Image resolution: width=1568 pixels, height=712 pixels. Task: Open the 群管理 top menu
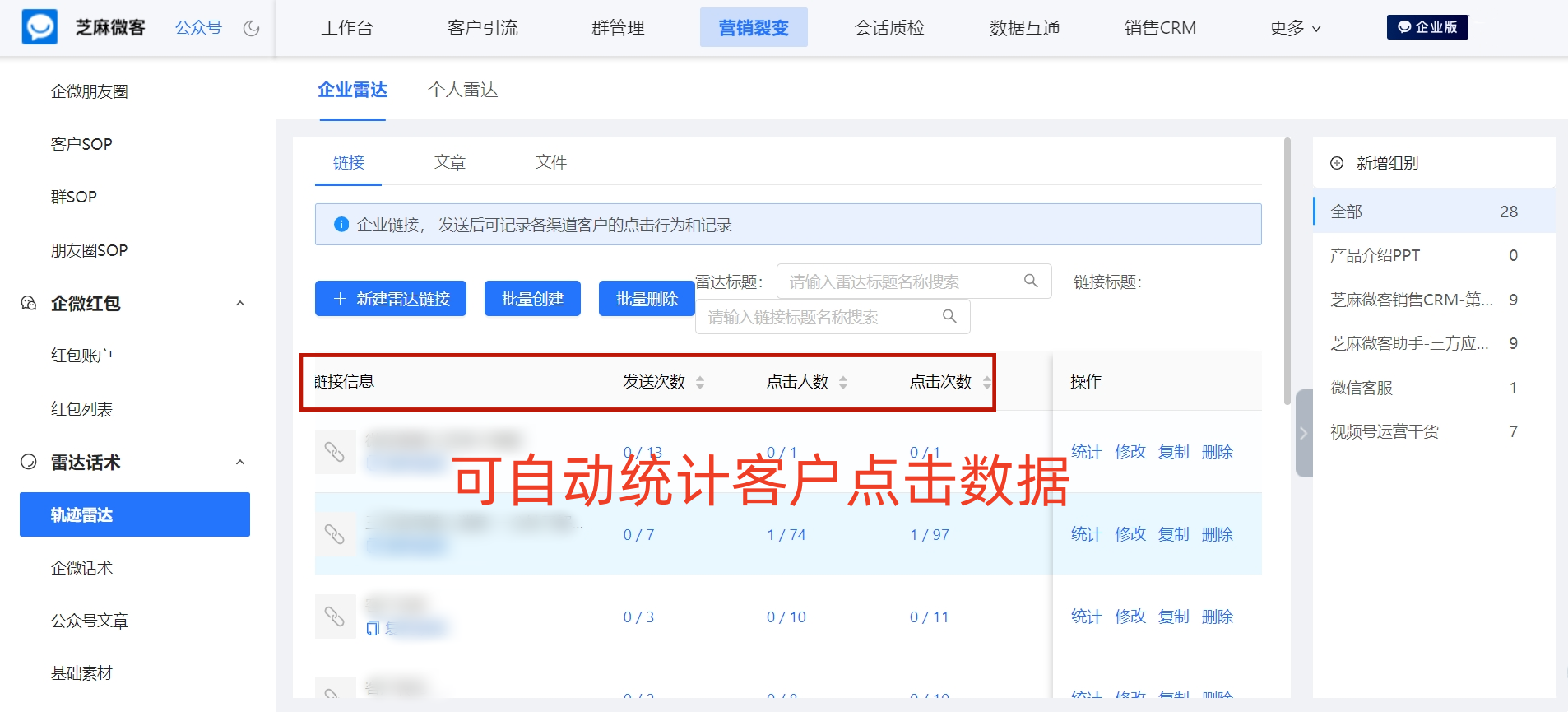click(x=618, y=28)
